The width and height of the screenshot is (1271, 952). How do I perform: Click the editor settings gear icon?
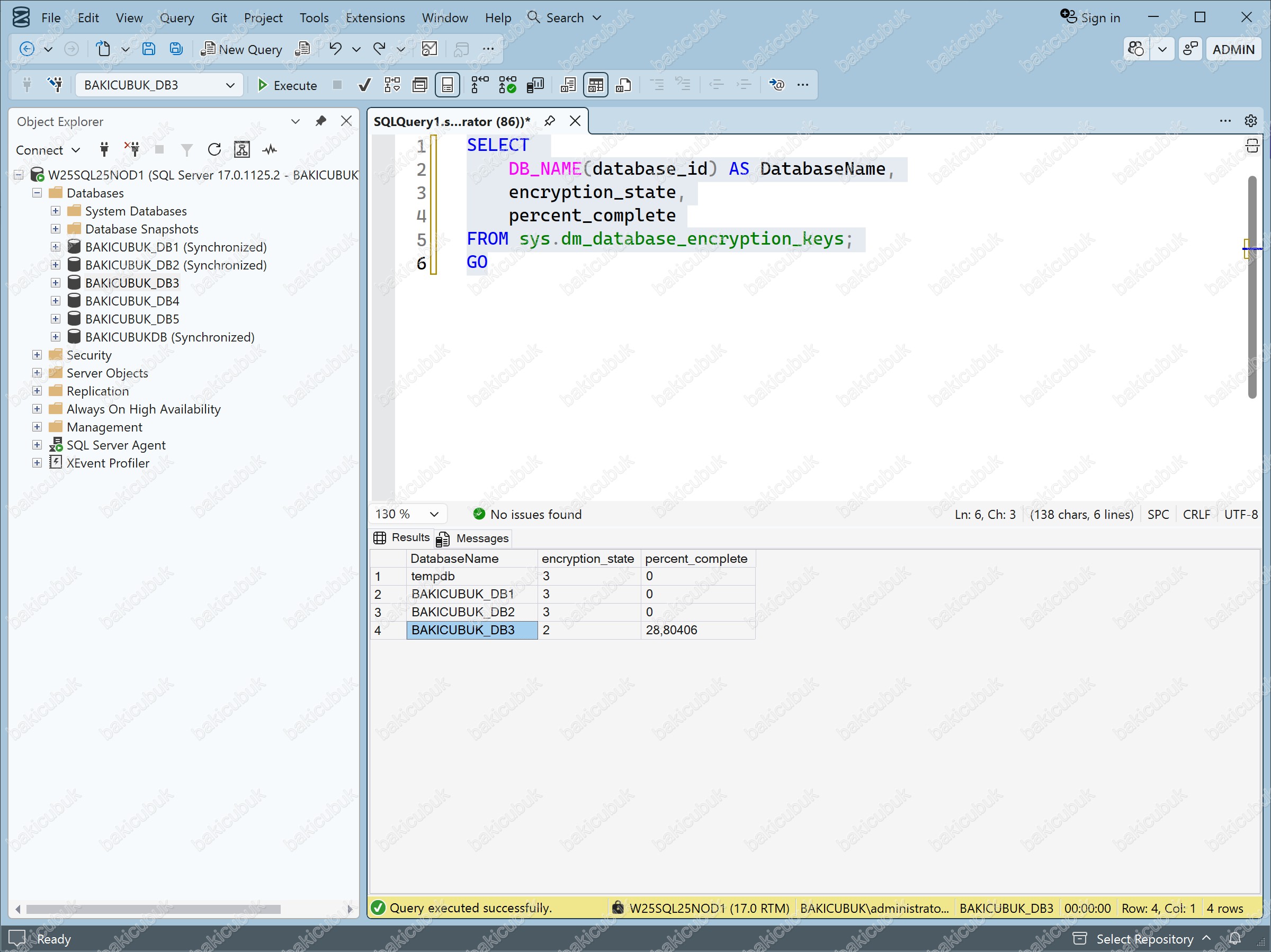[1251, 121]
